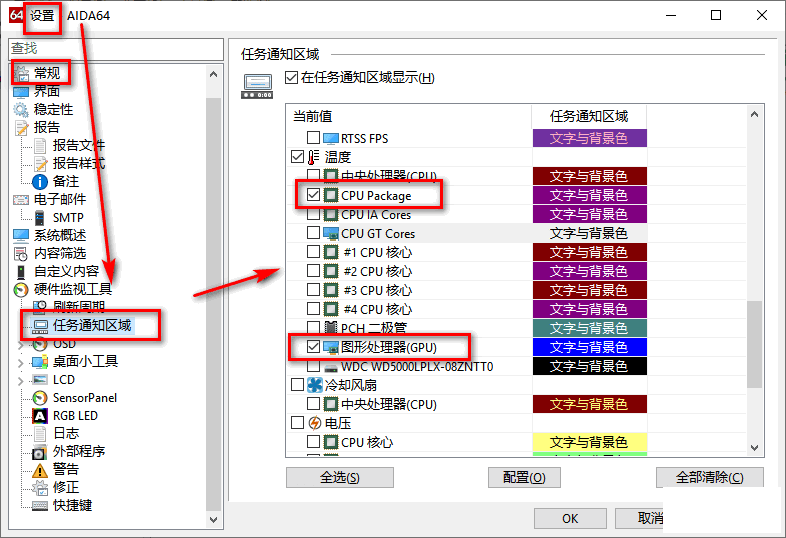The width and height of the screenshot is (786, 538).
Task: Click the 当前值 column header
Action: tap(409, 116)
